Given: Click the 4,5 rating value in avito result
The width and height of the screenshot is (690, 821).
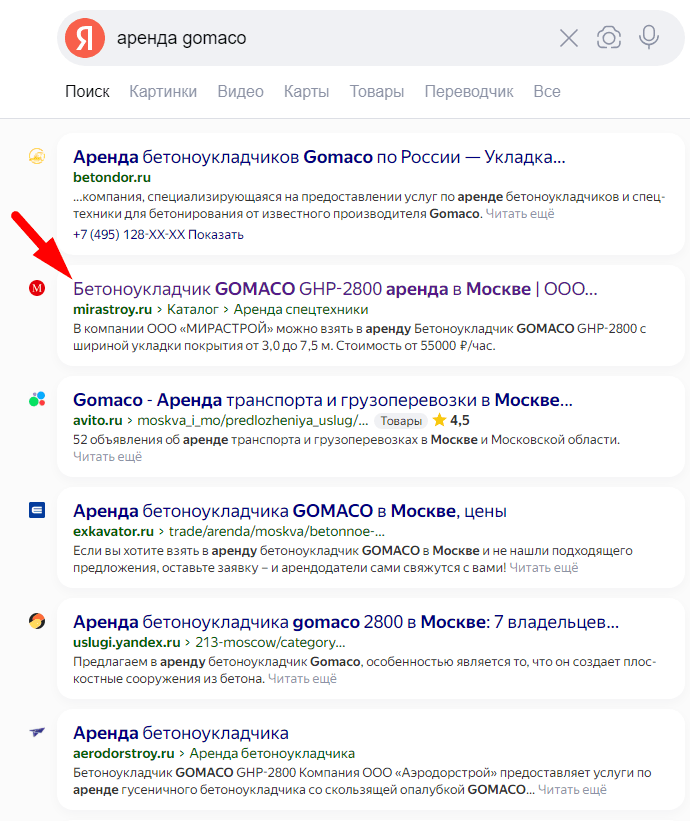Looking at the screenshot, I should click(x=459, y=420).
